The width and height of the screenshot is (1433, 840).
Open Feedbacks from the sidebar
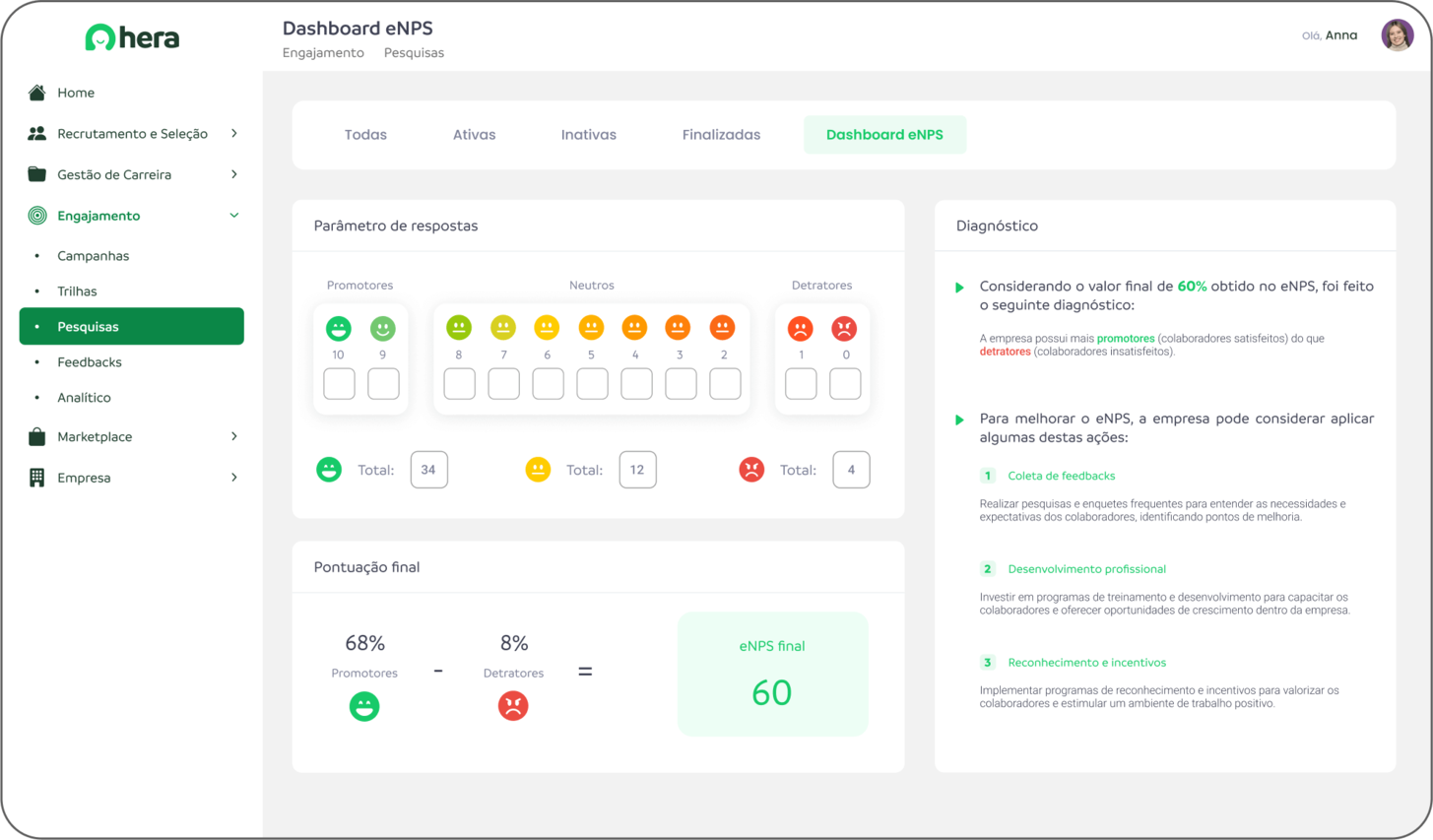coord(90,362)
